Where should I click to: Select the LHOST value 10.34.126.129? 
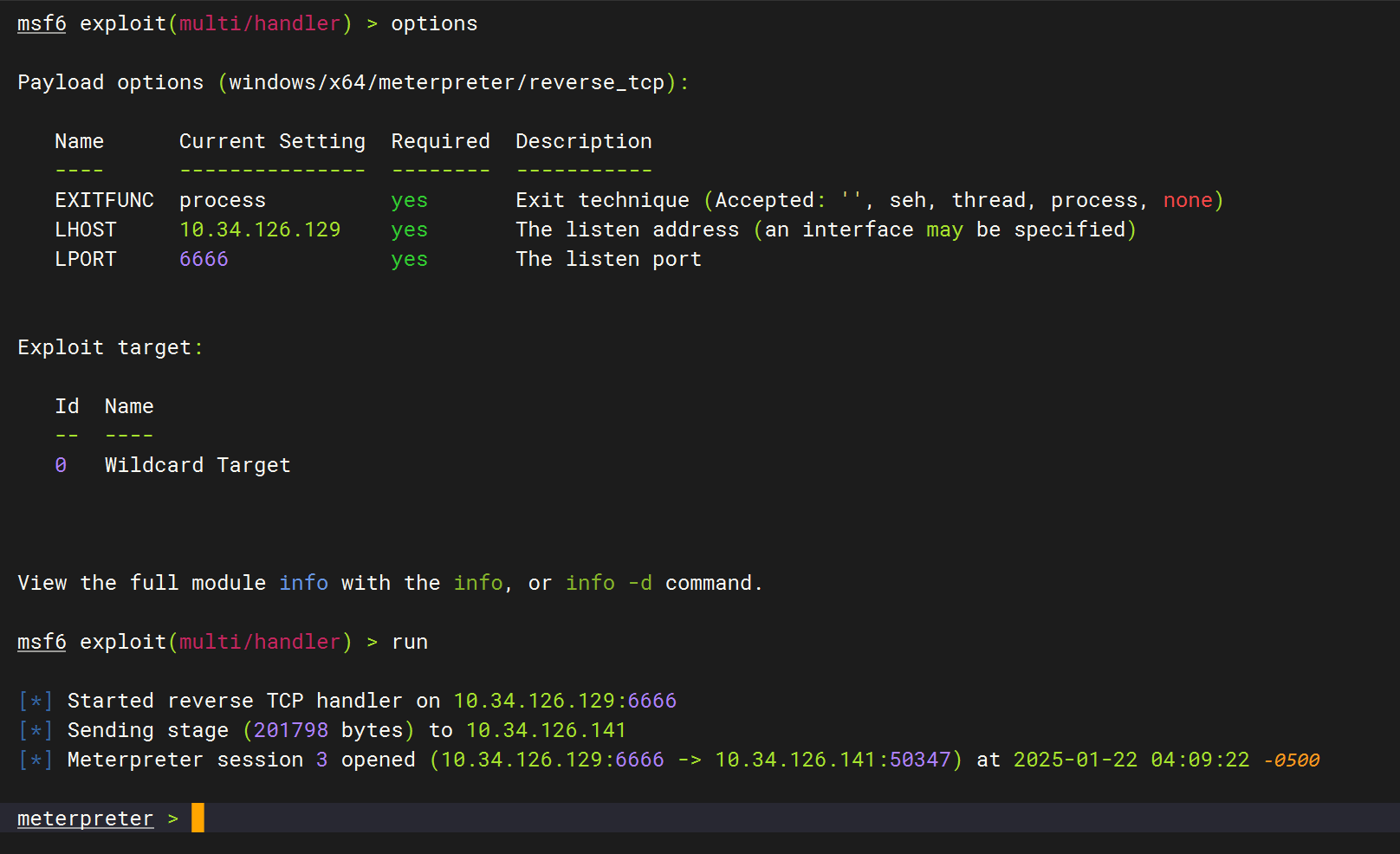[x=260, y=230]
